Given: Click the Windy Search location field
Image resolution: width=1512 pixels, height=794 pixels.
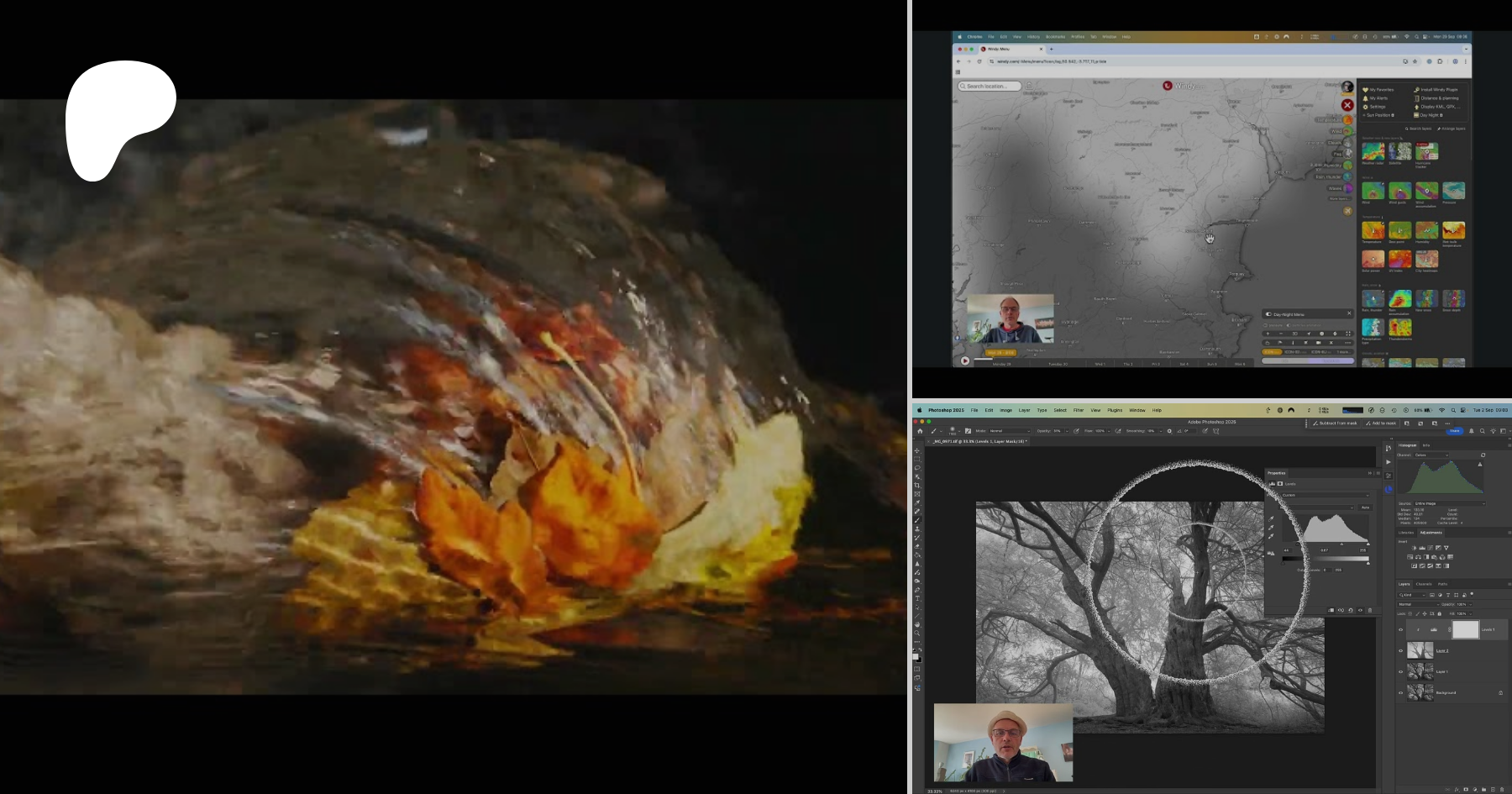Looking at the screenshot, I should [x=990, y=87].
